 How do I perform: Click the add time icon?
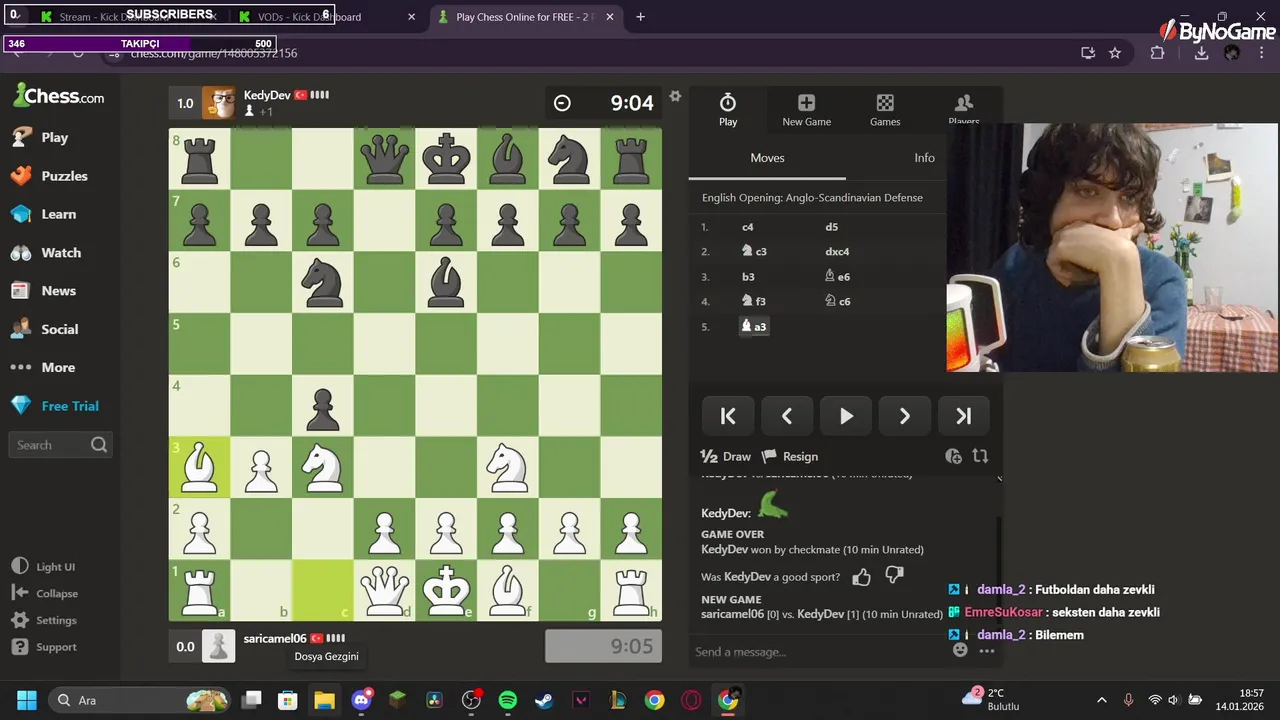(953, 456)
